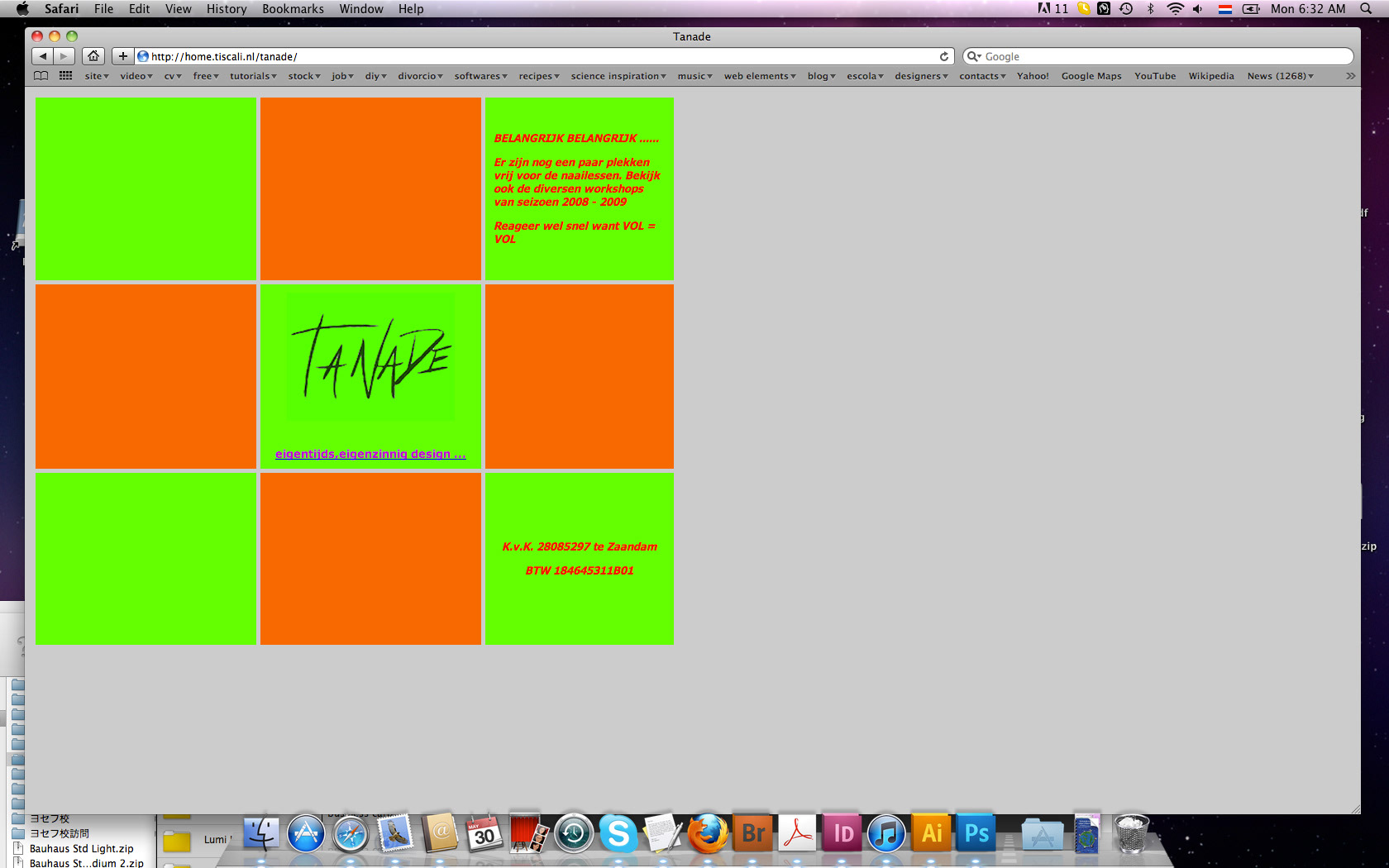Click the Dutch flag input menu
The image size is (1389, 868).
pos(1225,8)
